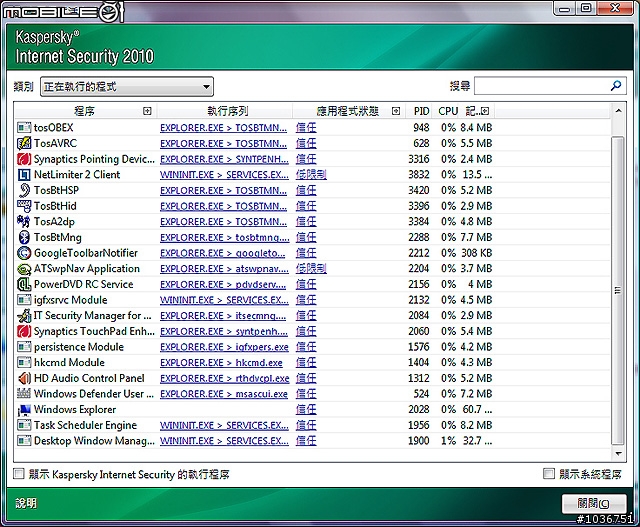Open execution chain link for tosOBEX
The image size is (640, 527).
pos(223,128)
